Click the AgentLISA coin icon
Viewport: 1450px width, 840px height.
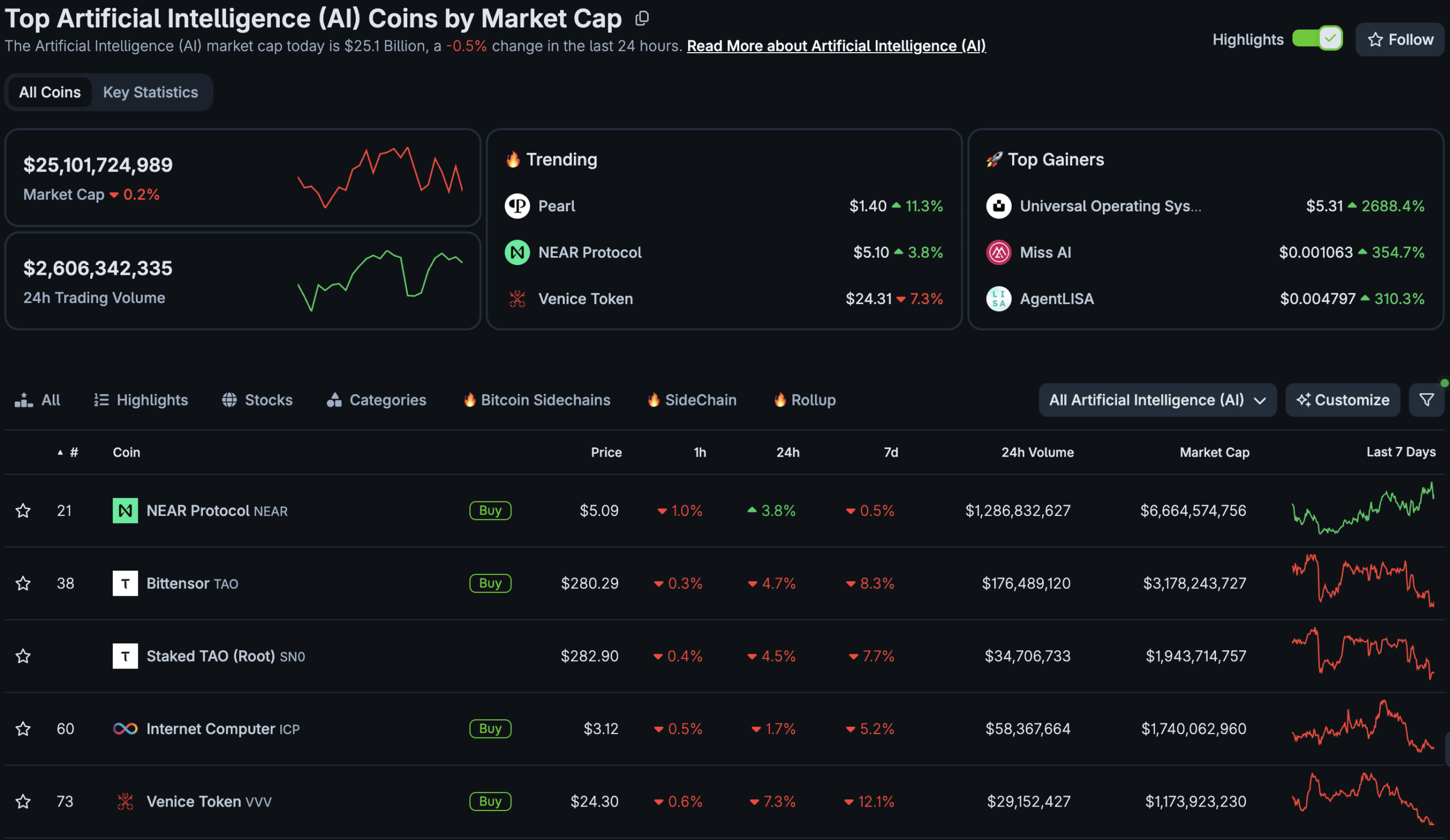click(999, 299)
